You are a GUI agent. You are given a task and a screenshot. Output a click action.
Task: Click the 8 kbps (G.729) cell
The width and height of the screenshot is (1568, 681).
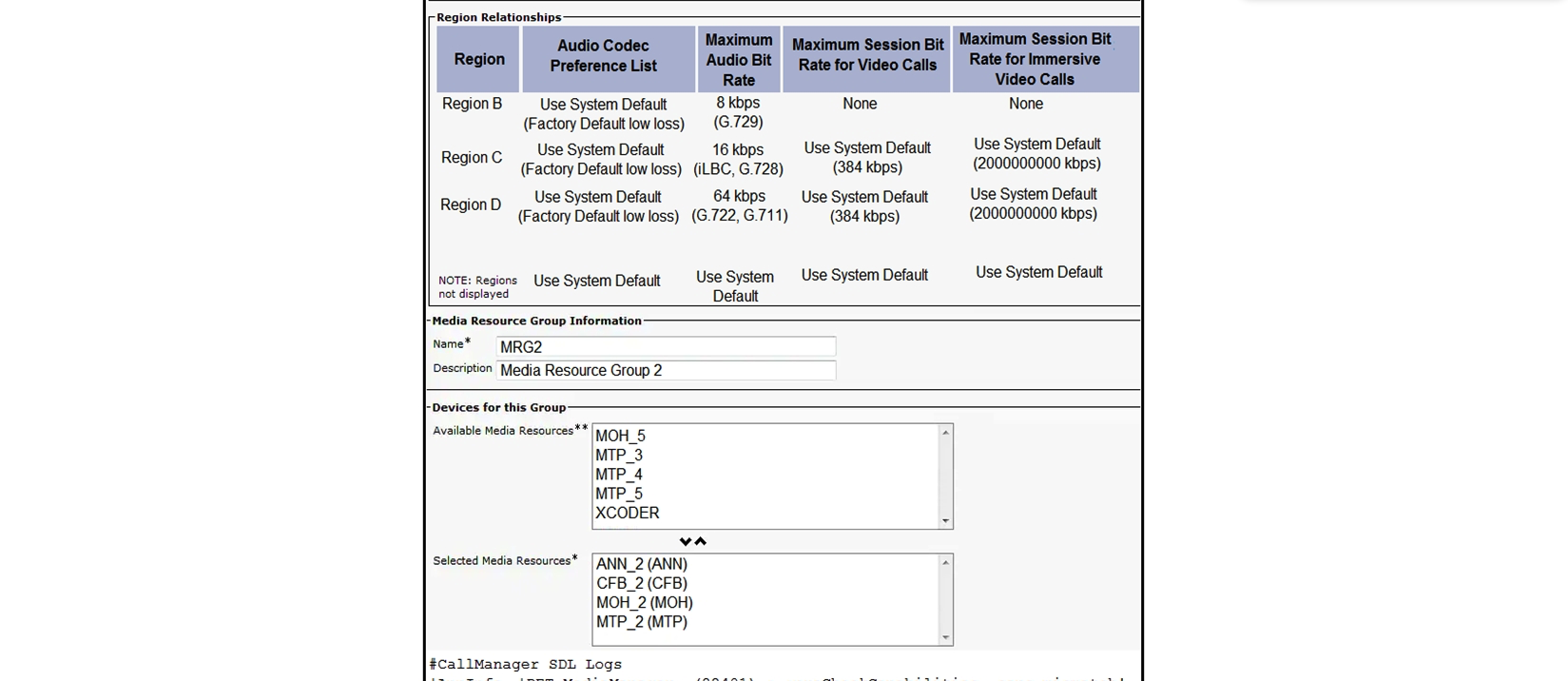[739, 112]
